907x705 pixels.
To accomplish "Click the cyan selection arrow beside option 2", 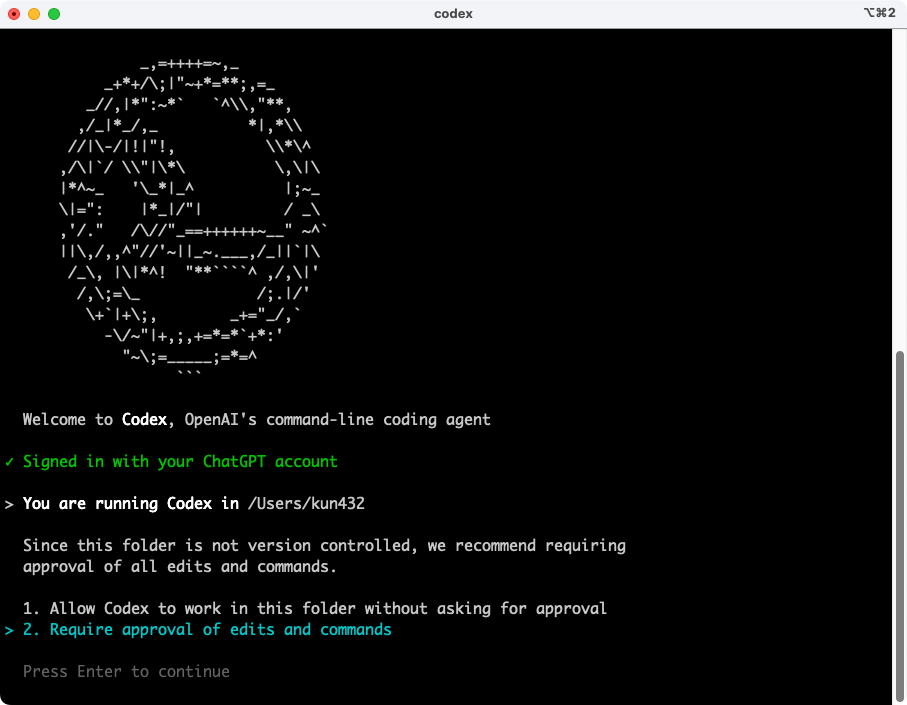I will coord(9,630).
